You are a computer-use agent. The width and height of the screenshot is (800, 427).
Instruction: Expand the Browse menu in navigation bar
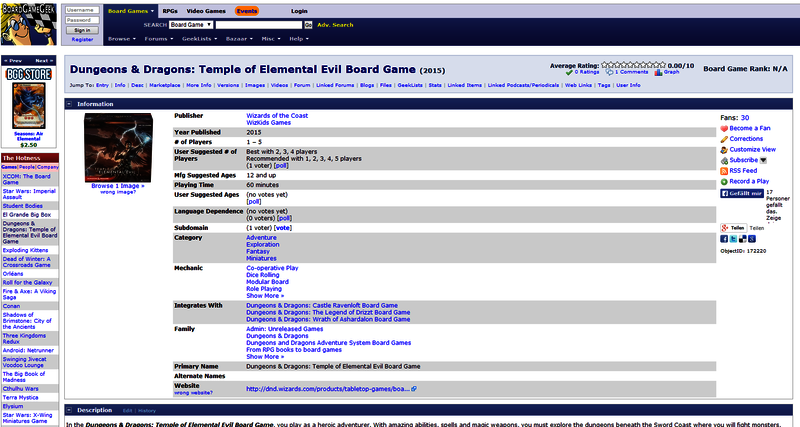(121, 39)
